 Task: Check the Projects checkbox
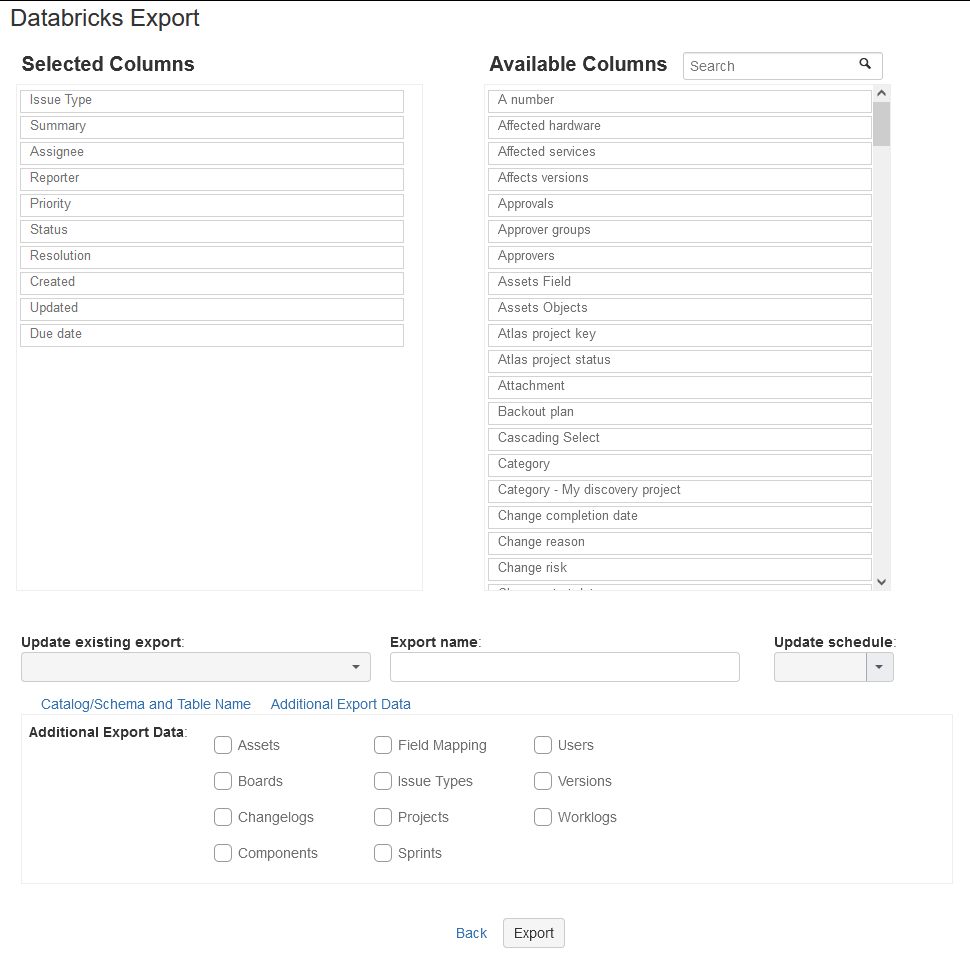(x=383, y=817)
